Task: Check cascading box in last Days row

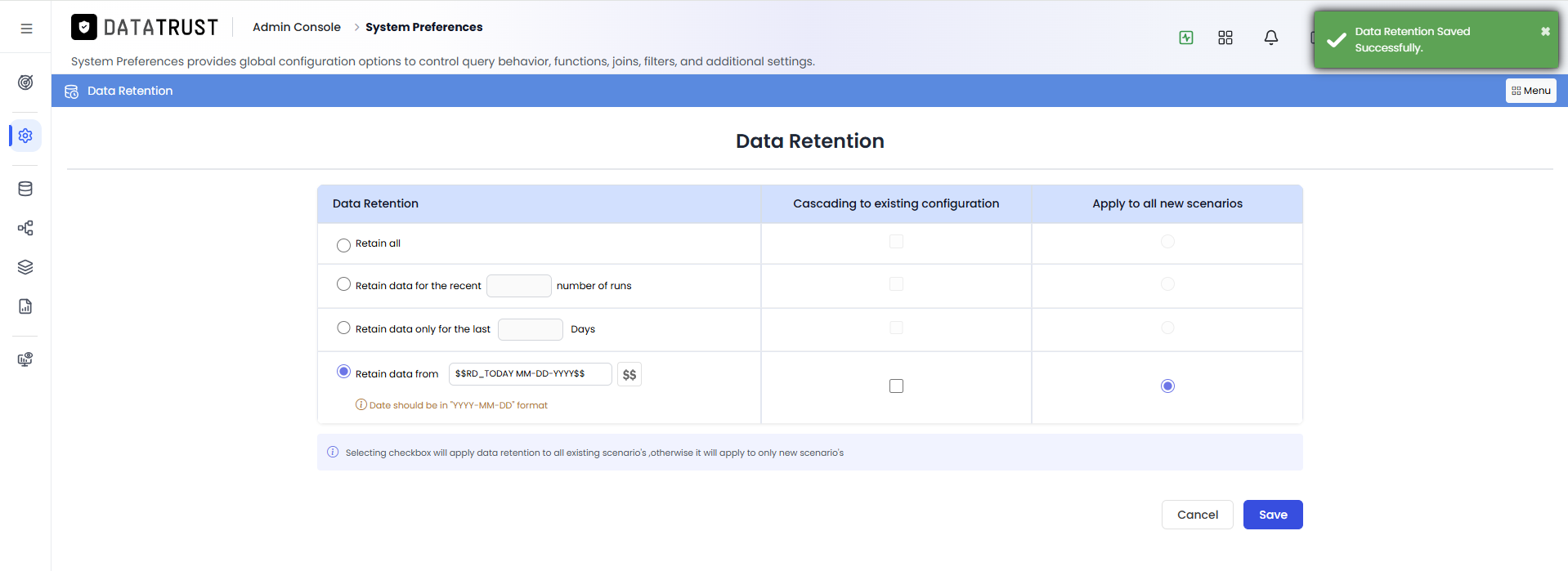Action: pyautogui.click(x=897, y=328)
